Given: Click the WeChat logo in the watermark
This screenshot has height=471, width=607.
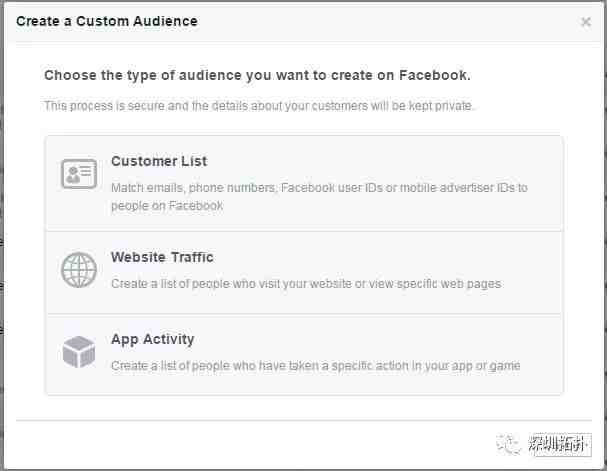Looking at the screenshot, I should point(509,445).
